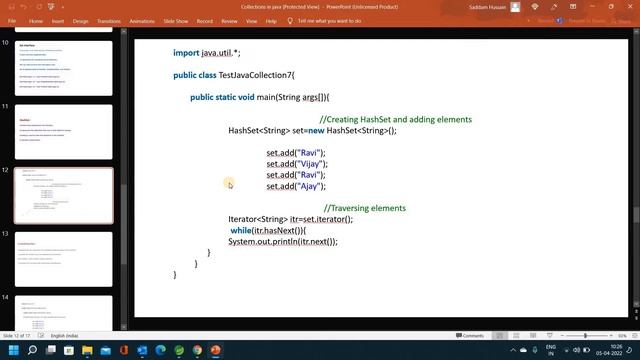Click the Tell me lightbulb icon
Image resolution: width=640 pixels, height=360 pixels.
(x=290, y=21)
